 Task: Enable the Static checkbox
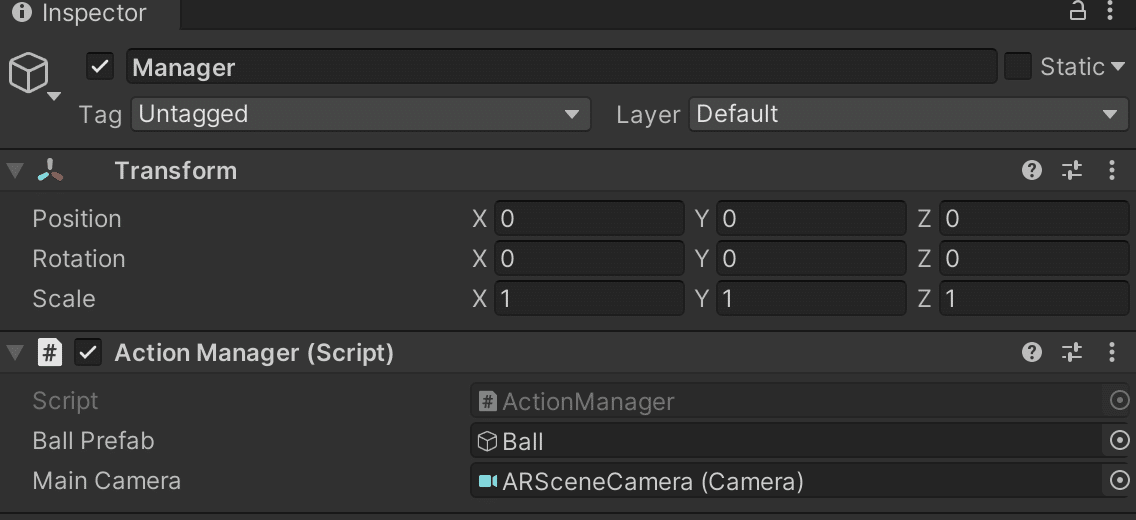point(1018,67)
